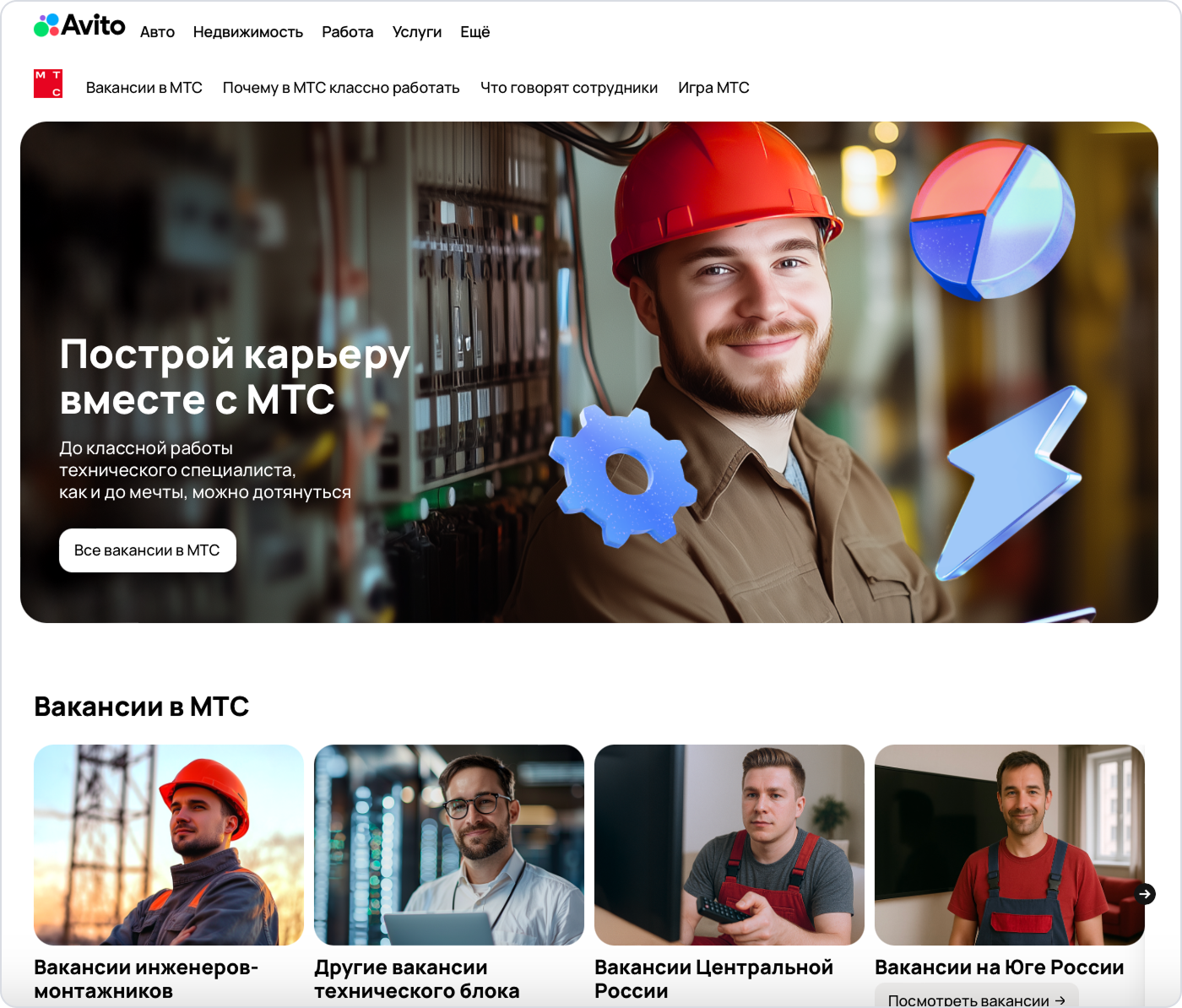Click the carousel next arrow icon

point(1145,893)
